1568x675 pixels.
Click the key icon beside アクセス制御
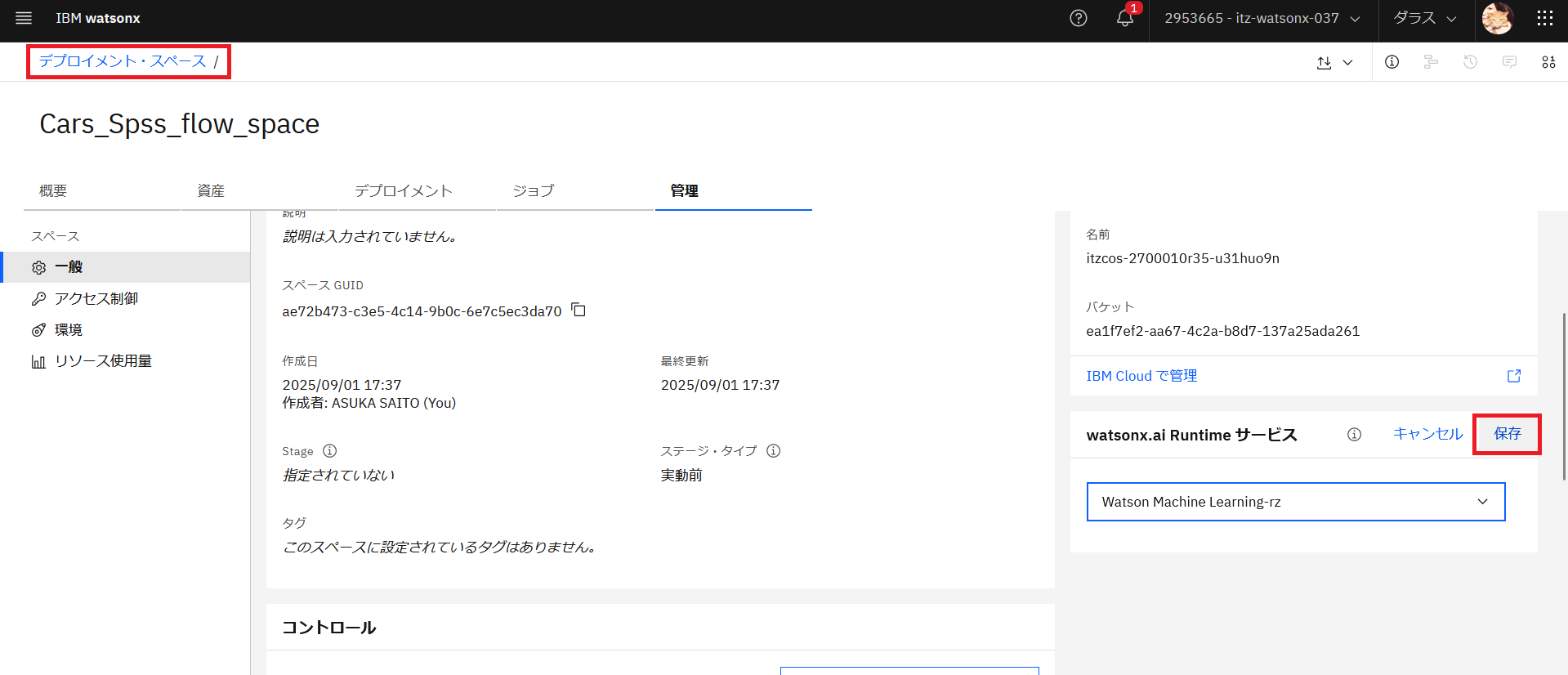(x=38, y=299)
